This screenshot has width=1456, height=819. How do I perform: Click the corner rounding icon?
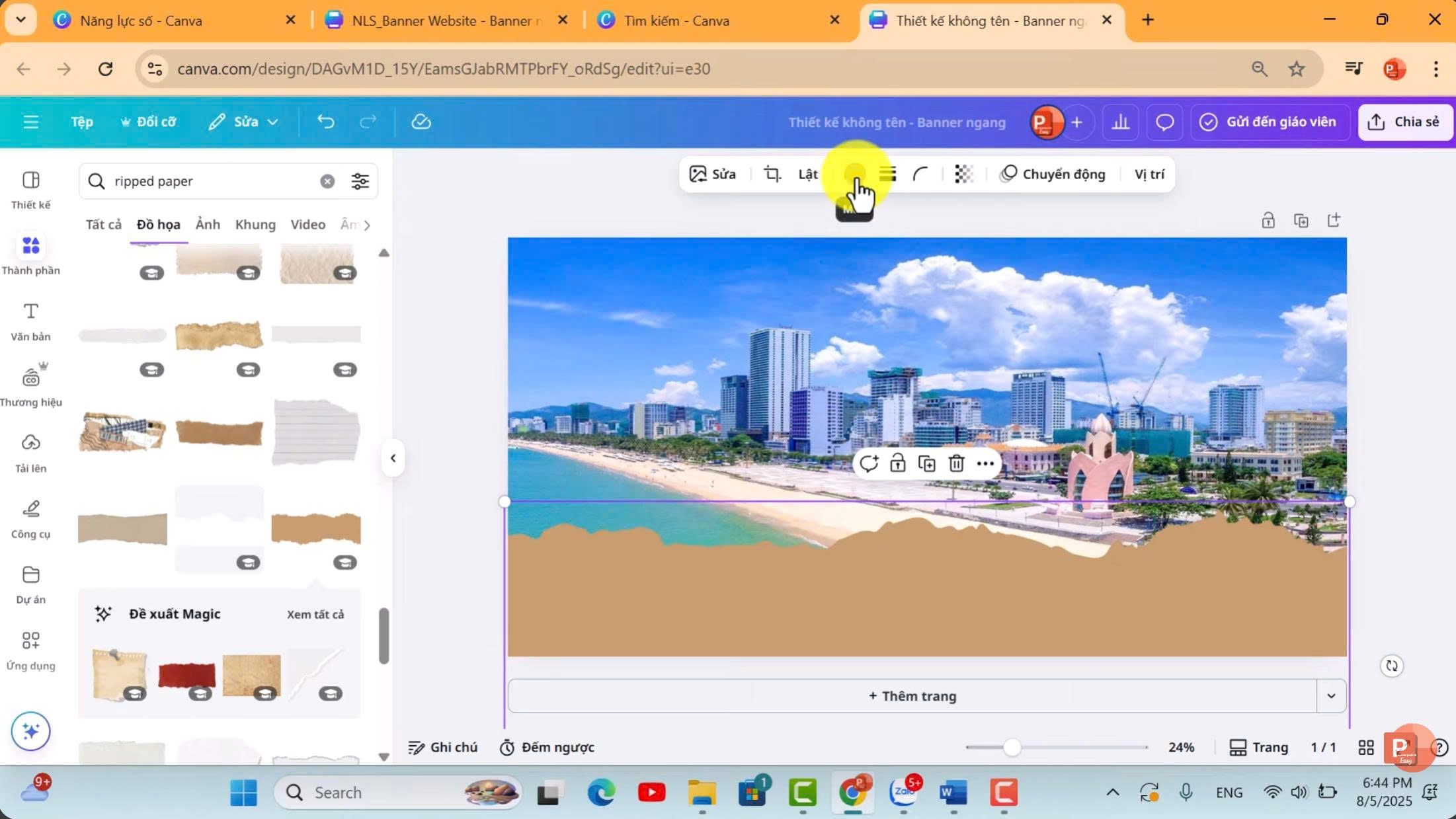tap(920, 174)
